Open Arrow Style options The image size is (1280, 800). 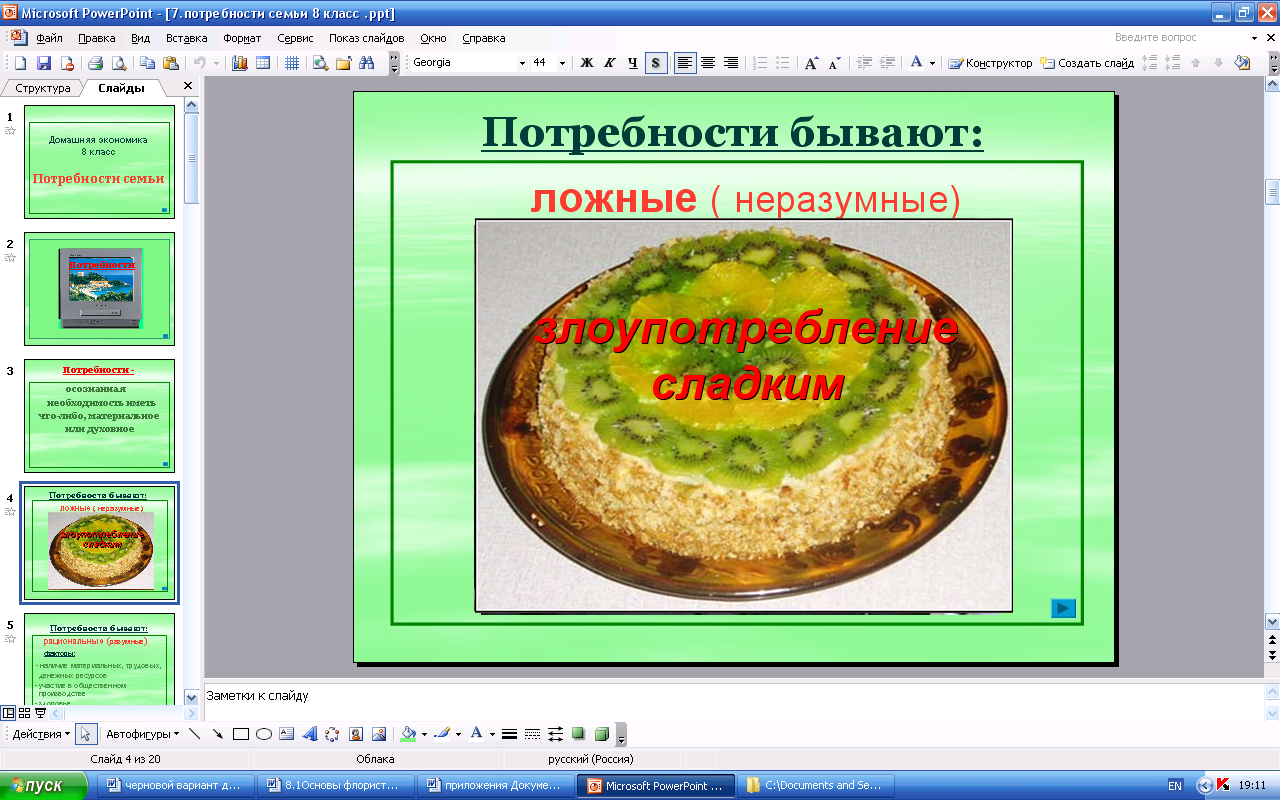click(555, 734)
